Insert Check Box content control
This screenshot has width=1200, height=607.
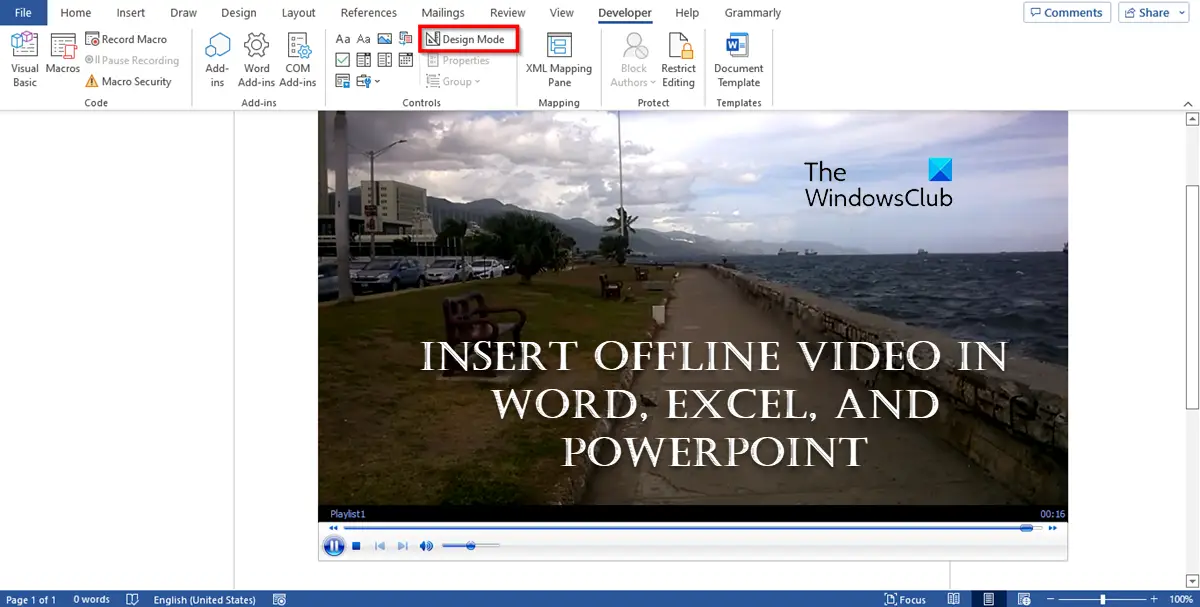click(x=342, y=60)
